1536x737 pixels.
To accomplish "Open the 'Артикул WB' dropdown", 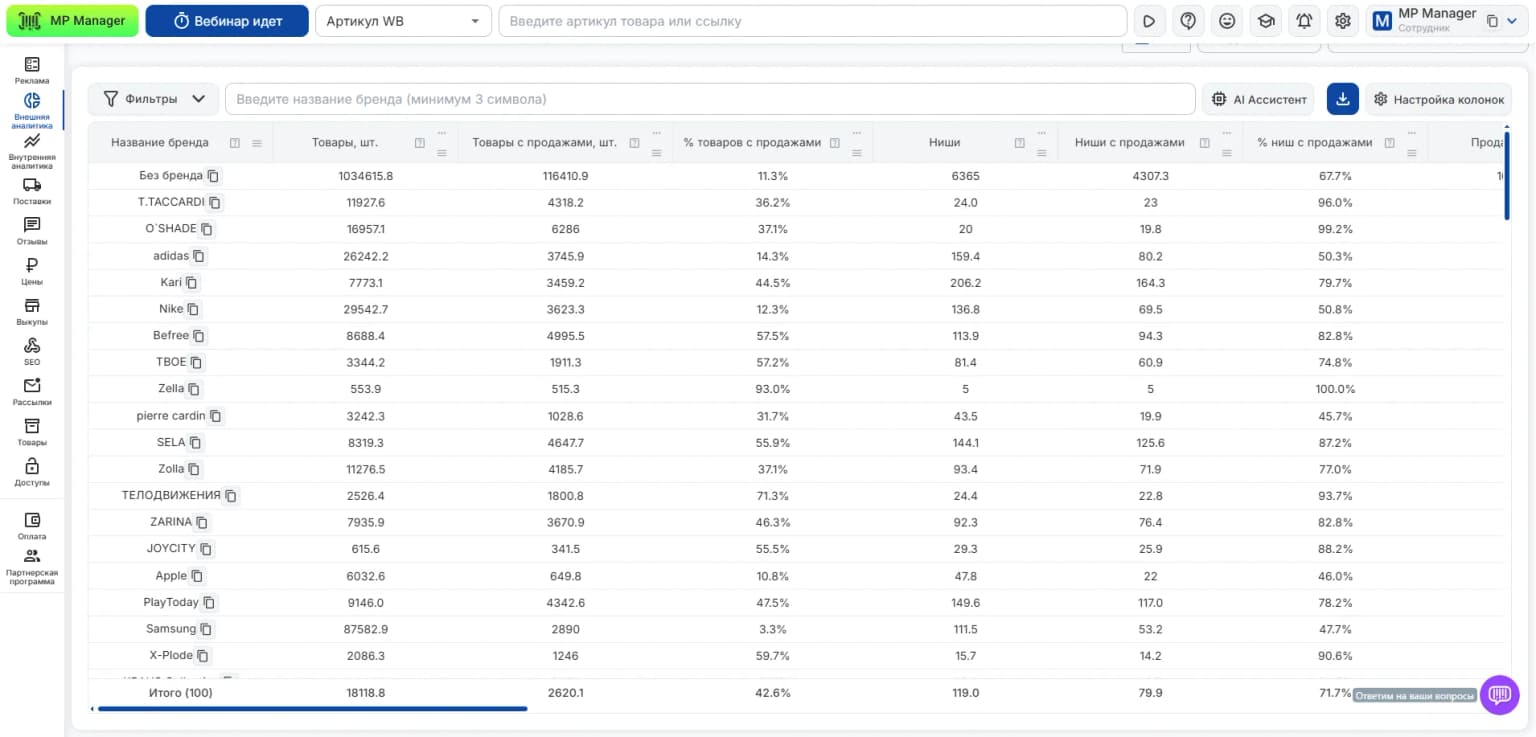I will pos(403,21).
